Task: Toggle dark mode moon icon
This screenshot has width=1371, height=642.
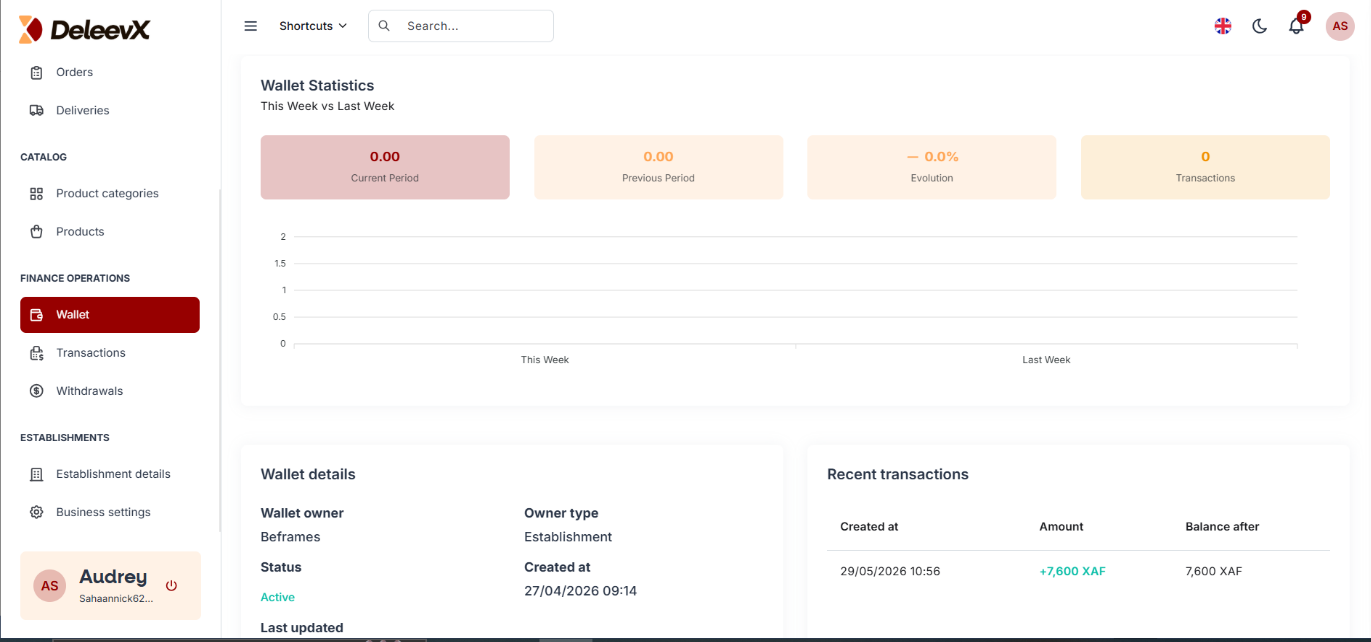Action: [x=1260, y=26]
